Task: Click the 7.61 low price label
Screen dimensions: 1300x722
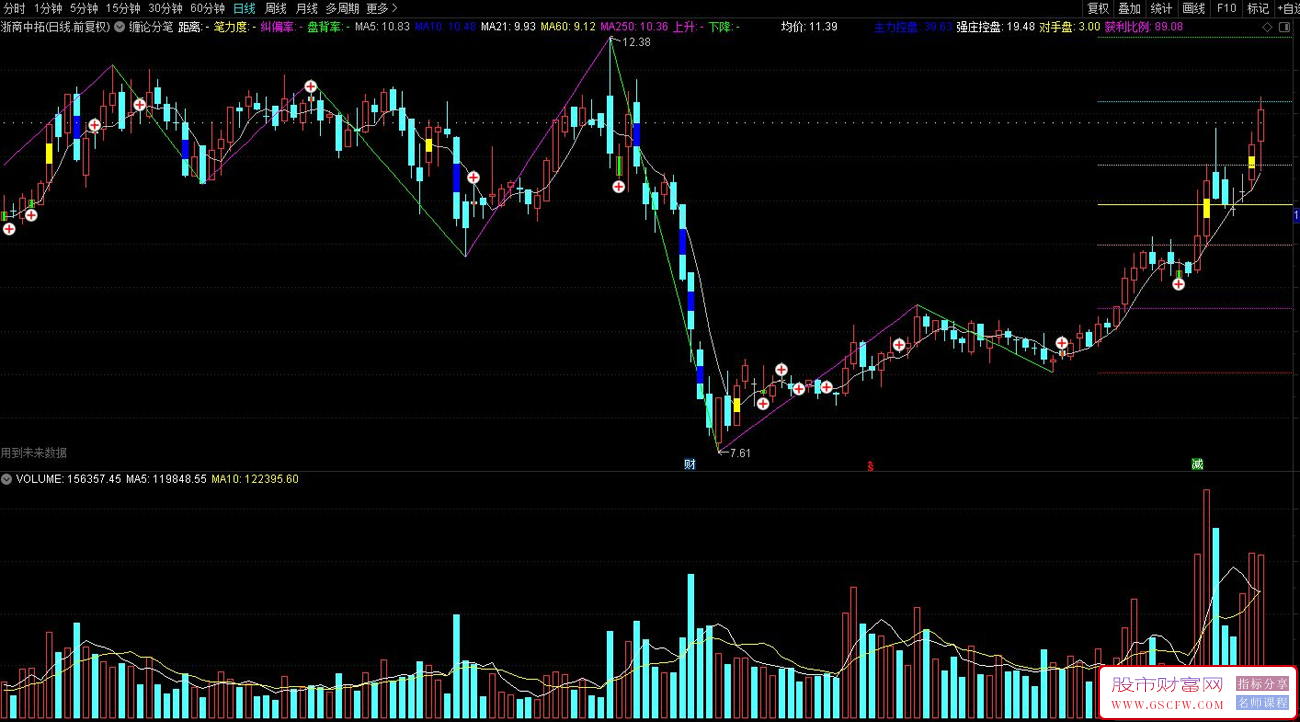Action: tap(739, 453)
